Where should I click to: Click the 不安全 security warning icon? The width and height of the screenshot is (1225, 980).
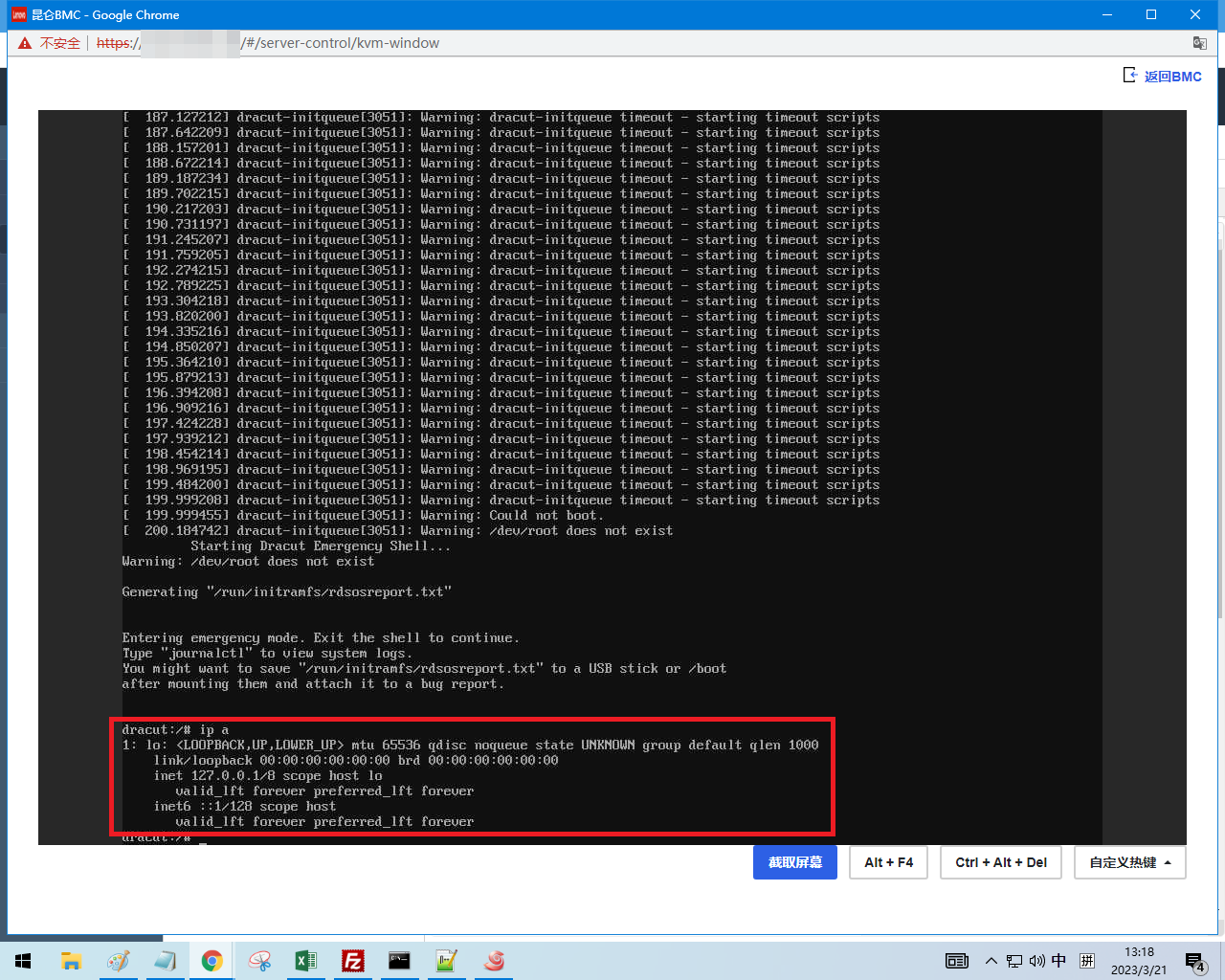tap(26, 43)
